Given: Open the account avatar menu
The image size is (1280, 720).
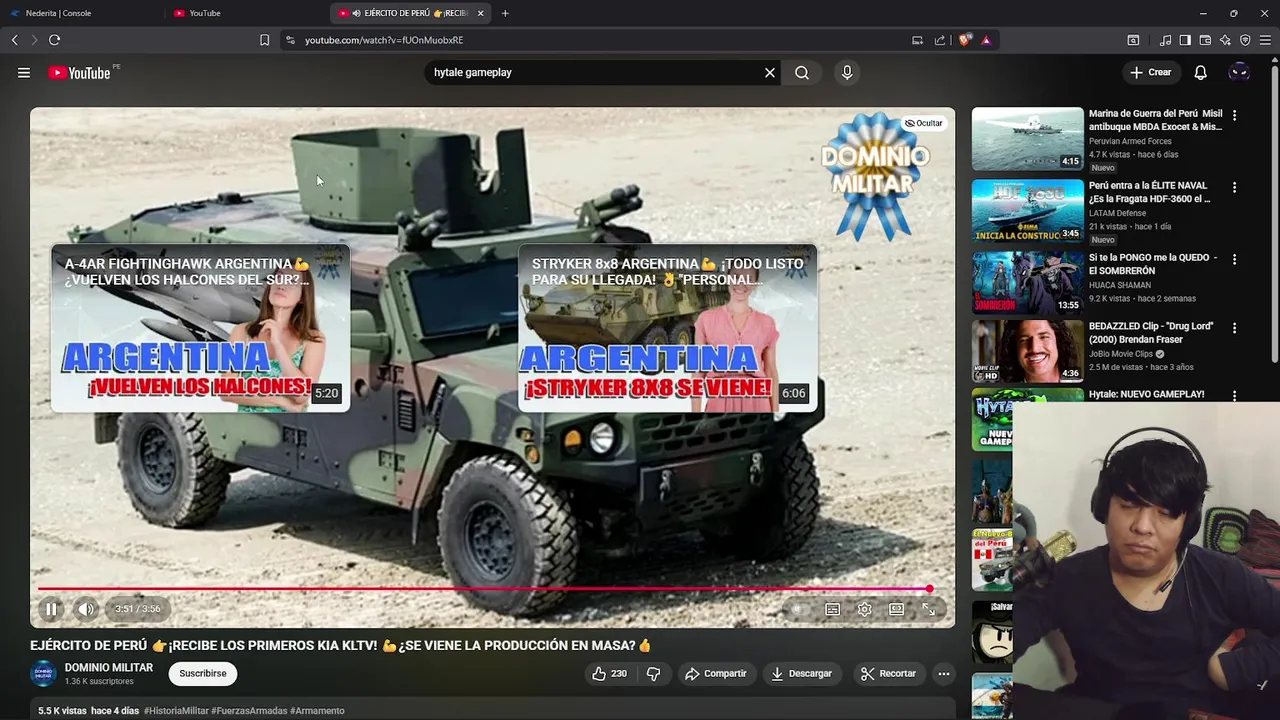Looking at the screenshot, I should click(1239, 72).
